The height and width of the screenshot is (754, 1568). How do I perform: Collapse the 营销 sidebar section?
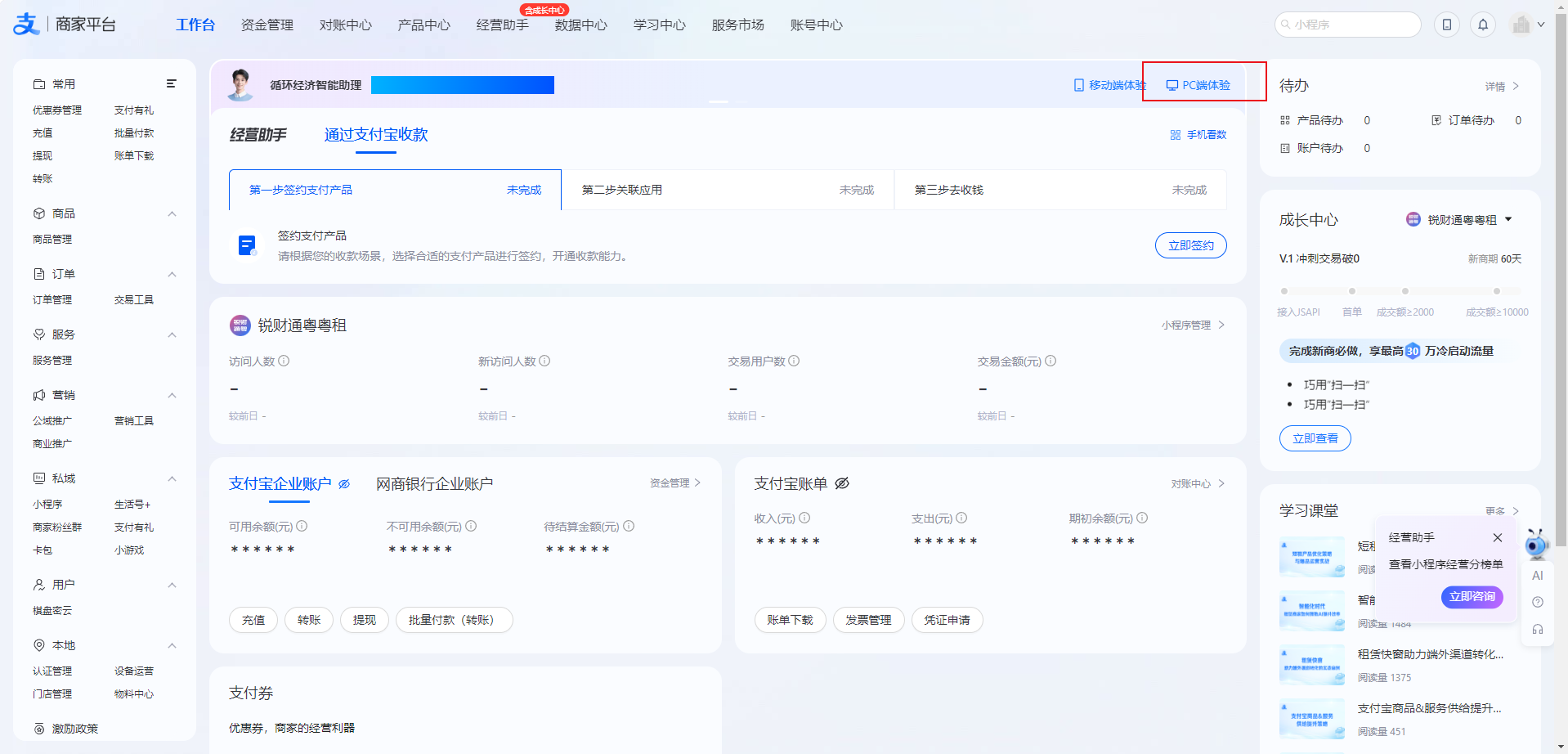click(x=172, y=395)
